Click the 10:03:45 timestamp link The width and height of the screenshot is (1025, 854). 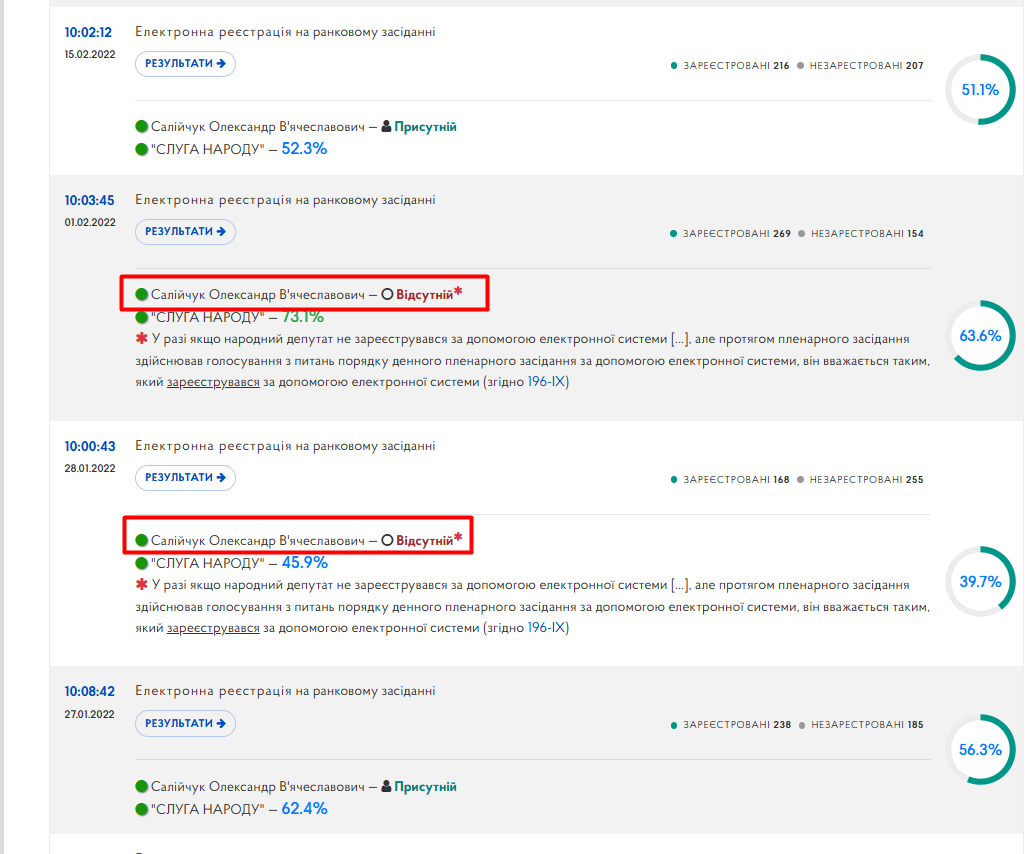pos(89,200)
